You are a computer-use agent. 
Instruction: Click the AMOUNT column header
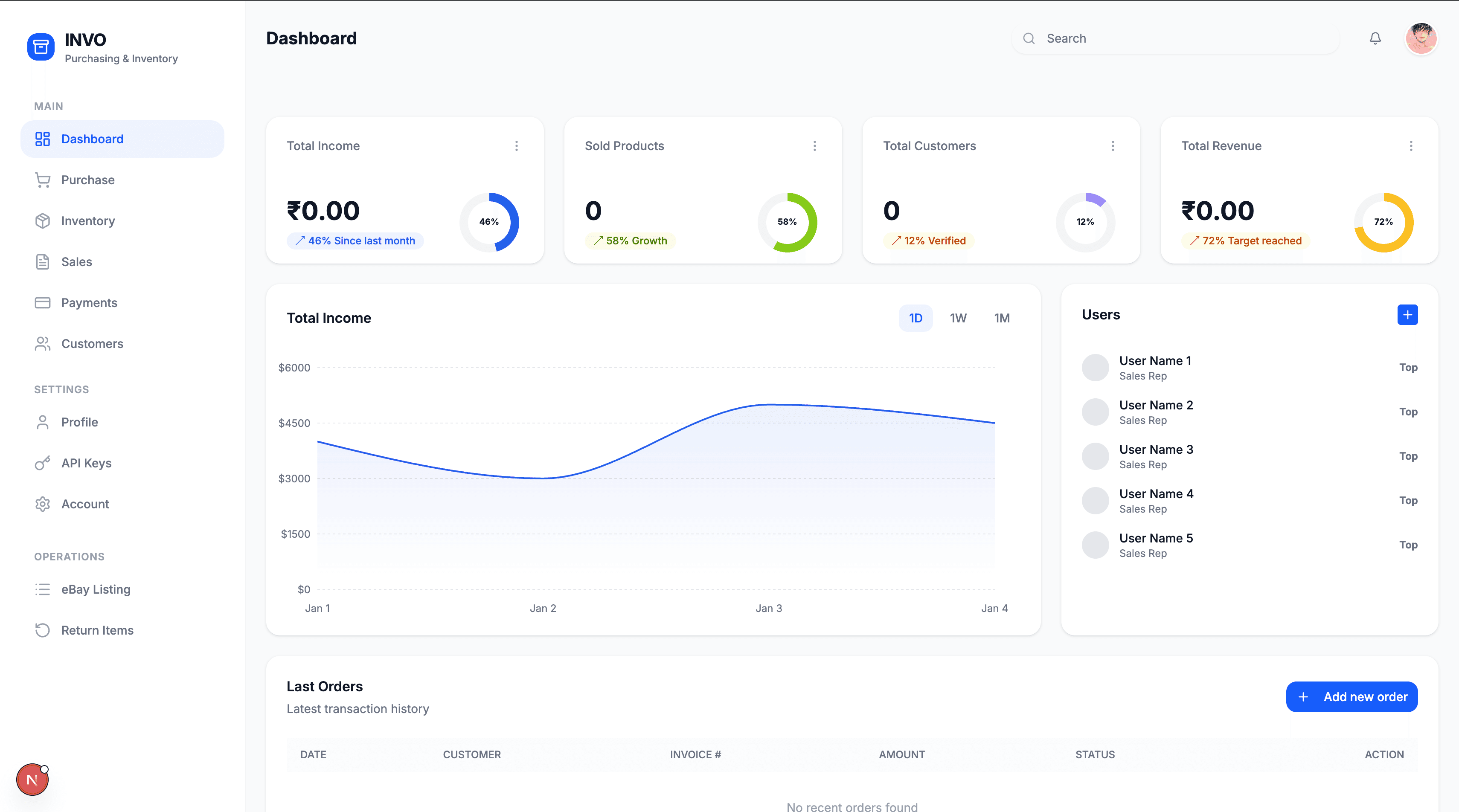coord(902,754)
